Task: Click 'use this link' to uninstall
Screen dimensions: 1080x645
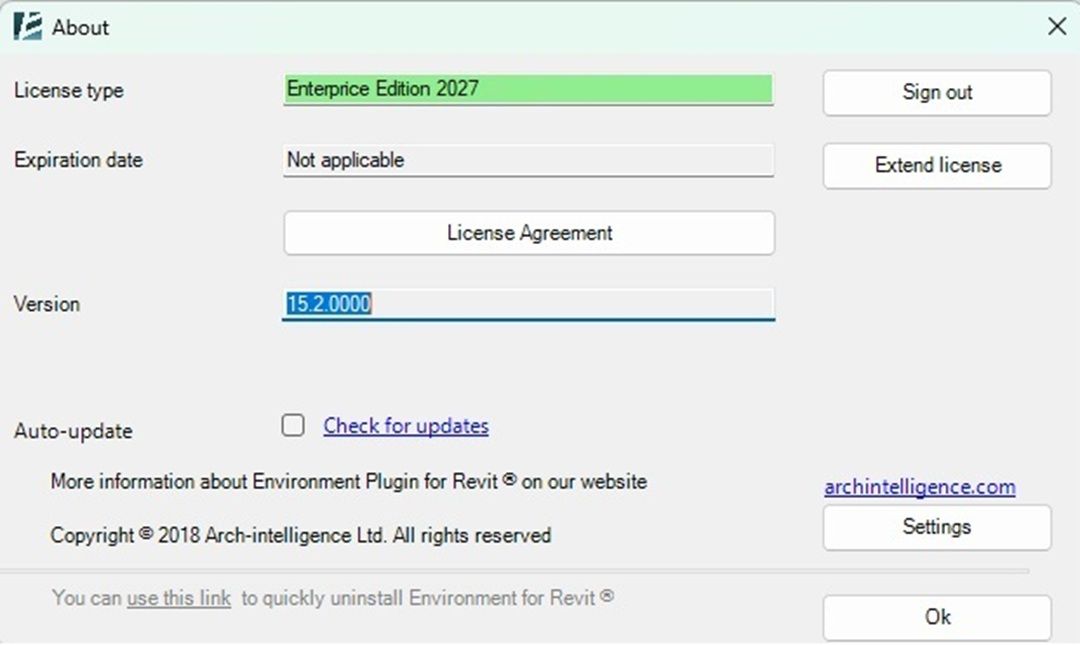Action: pos(178,597)
